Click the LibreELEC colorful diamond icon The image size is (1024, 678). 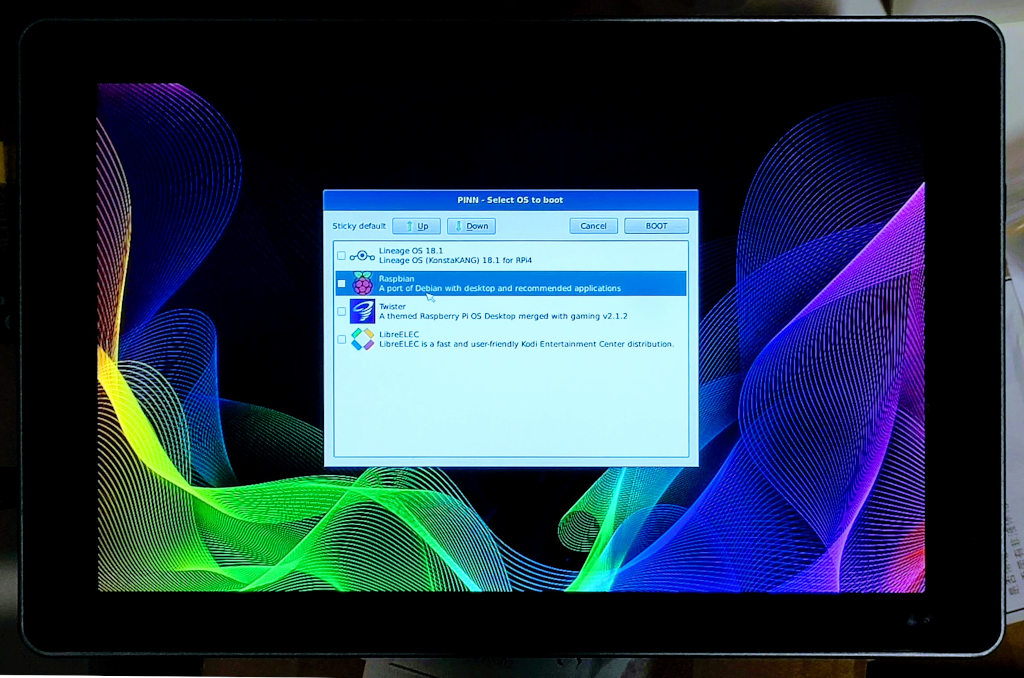pyautogui.click(x=362, y=339)
